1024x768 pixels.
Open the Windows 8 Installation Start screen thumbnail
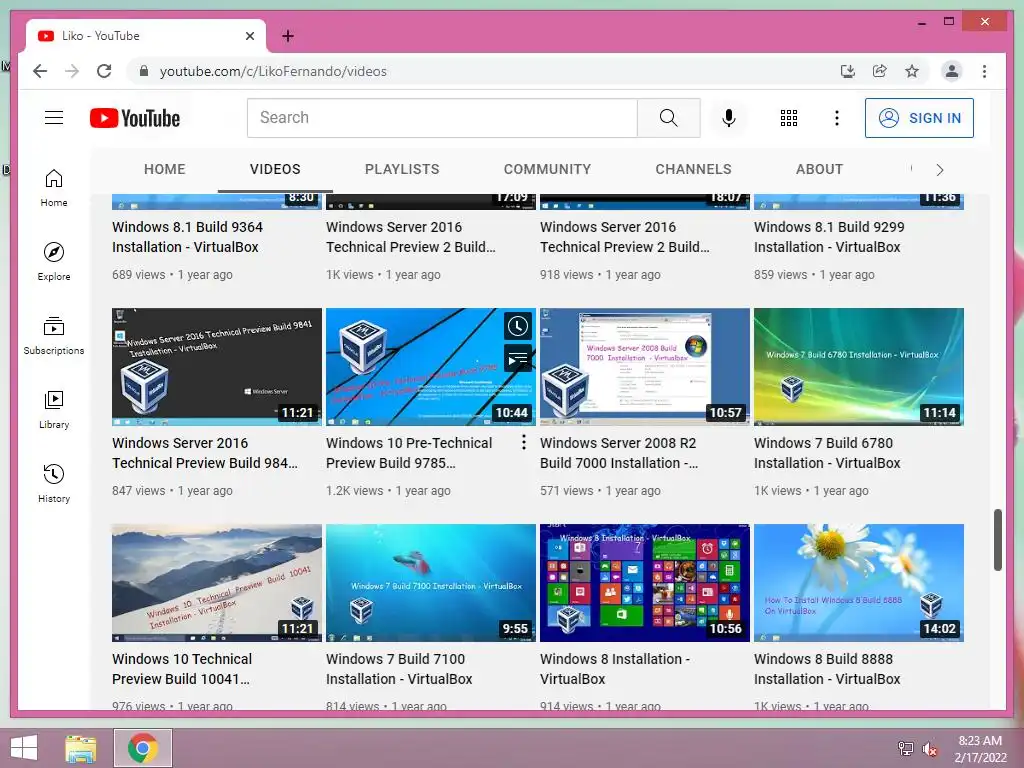coord(645,583)
